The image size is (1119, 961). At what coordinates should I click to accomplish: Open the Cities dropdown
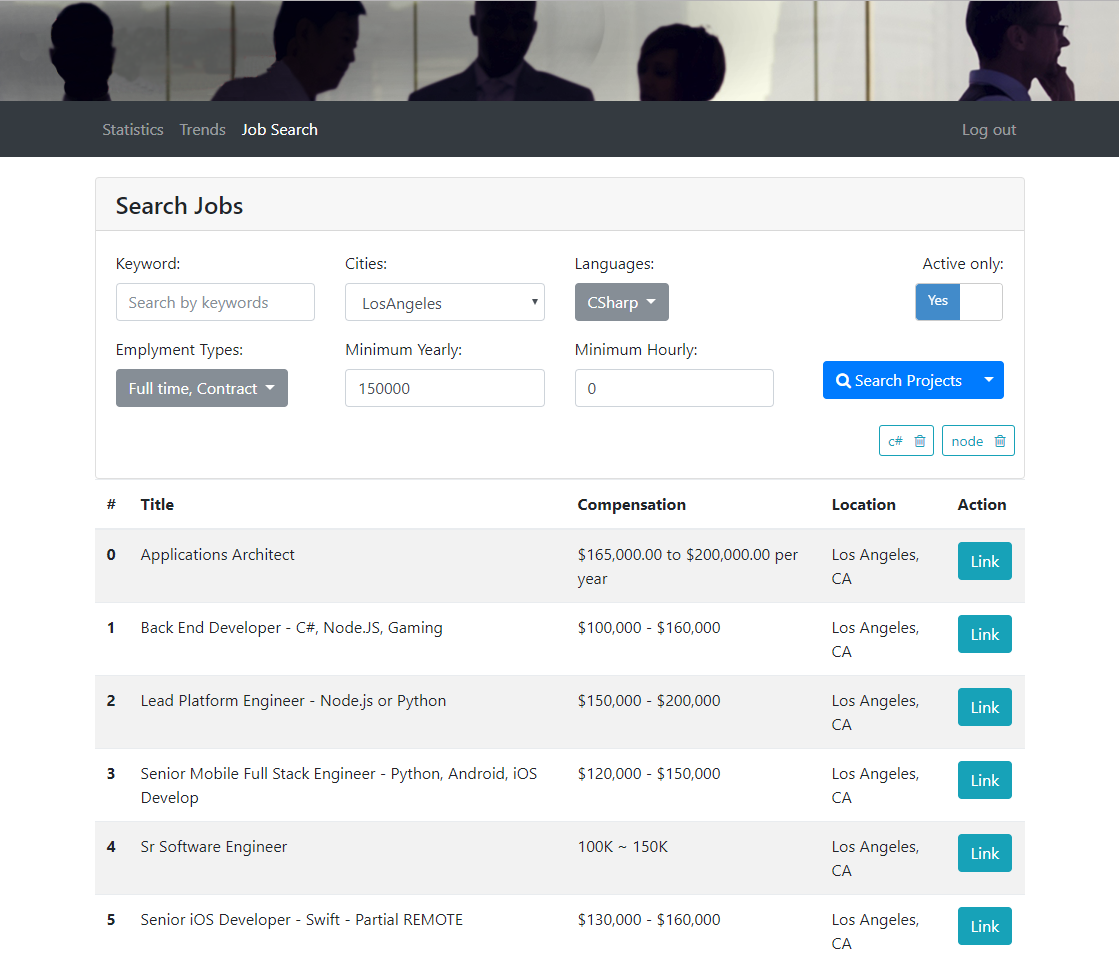(x=445, y=303)
